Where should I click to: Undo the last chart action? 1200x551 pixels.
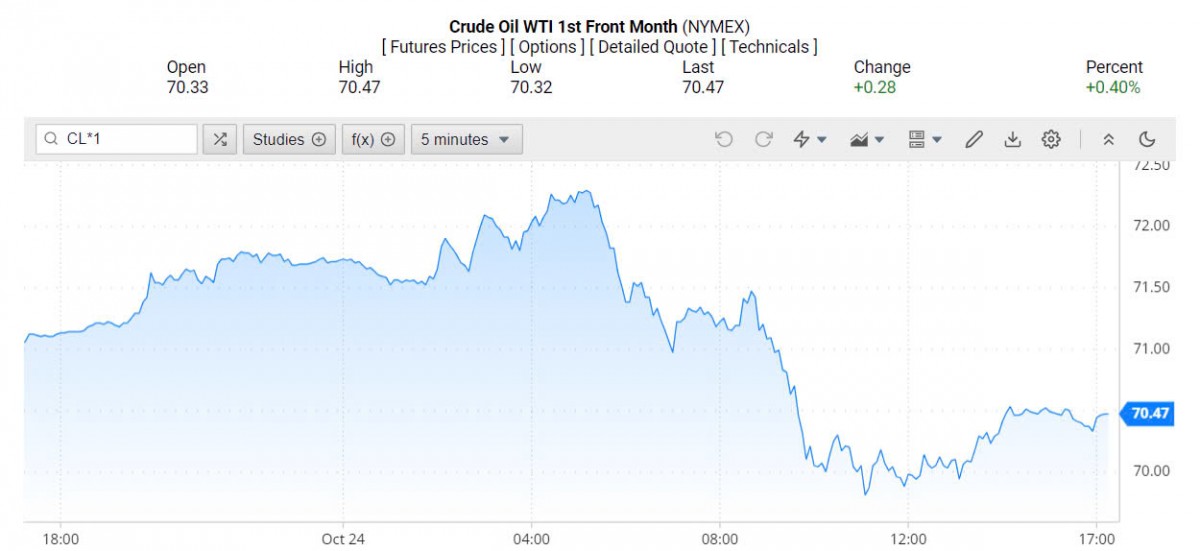(x=724, y=140)
